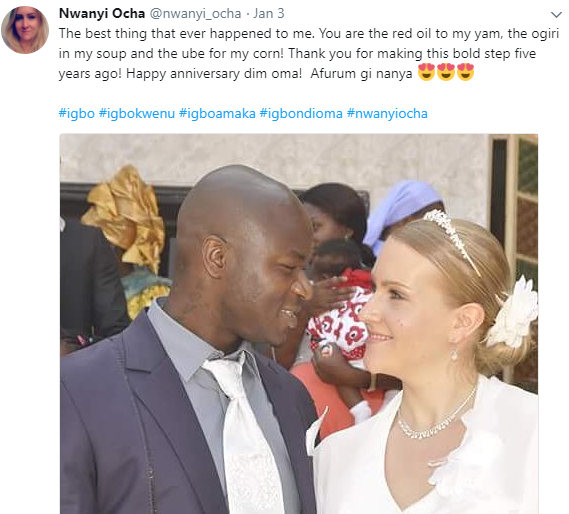Click the first heart-eyes emoji
The height and width of the screenshot is (514, 569).
pos(426,72)
